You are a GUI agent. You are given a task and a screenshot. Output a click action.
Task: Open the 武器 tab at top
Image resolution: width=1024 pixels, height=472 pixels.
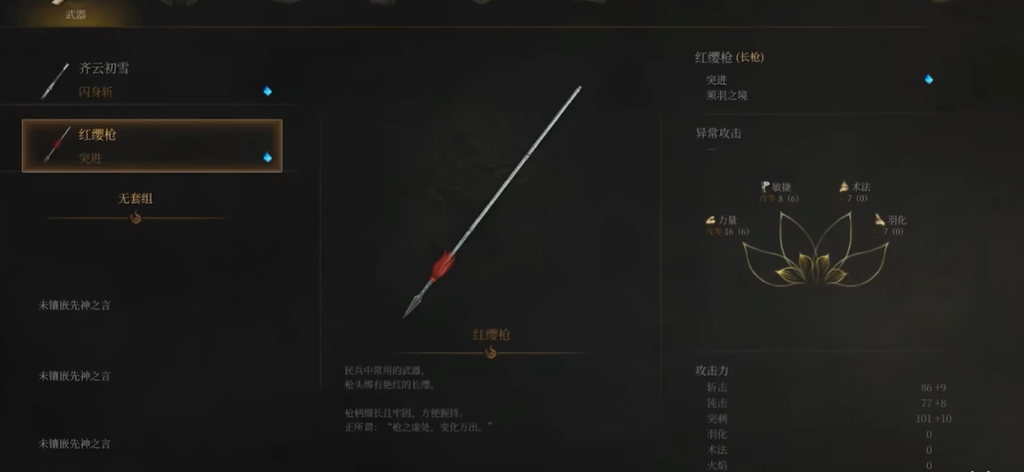coord(76,13)
